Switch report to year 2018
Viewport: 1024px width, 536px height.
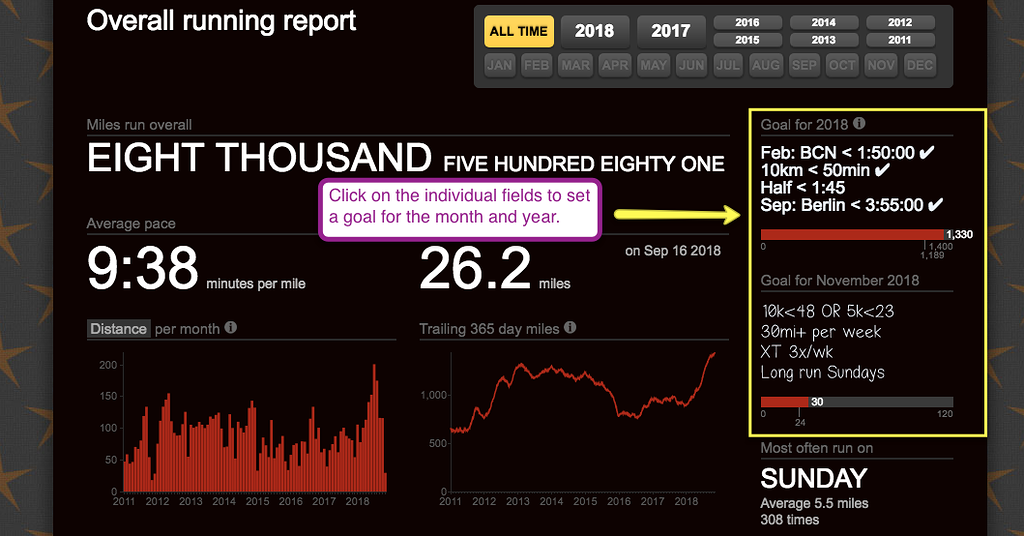click(x=594, y=31)
